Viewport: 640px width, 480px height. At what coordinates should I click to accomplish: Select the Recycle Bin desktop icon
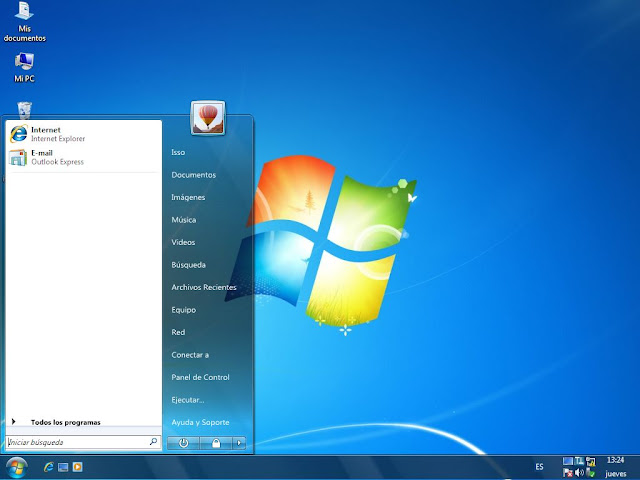coord(24,110)
